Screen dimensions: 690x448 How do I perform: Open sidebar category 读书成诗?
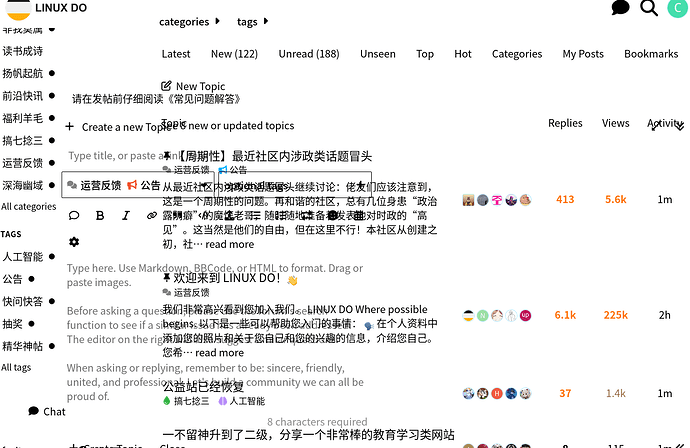tap(23, 51)
